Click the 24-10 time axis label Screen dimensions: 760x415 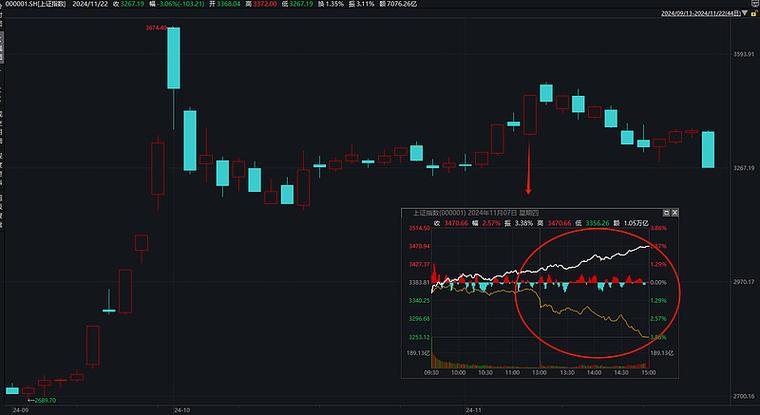182,410
